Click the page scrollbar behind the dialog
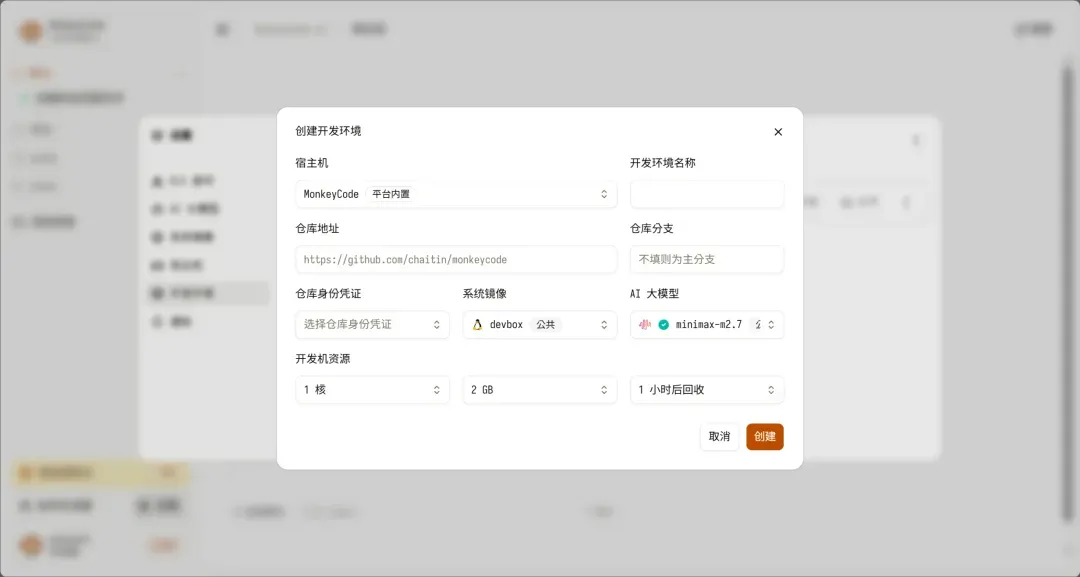The height and width of the screenshot is (577, 1080). 1067,296
